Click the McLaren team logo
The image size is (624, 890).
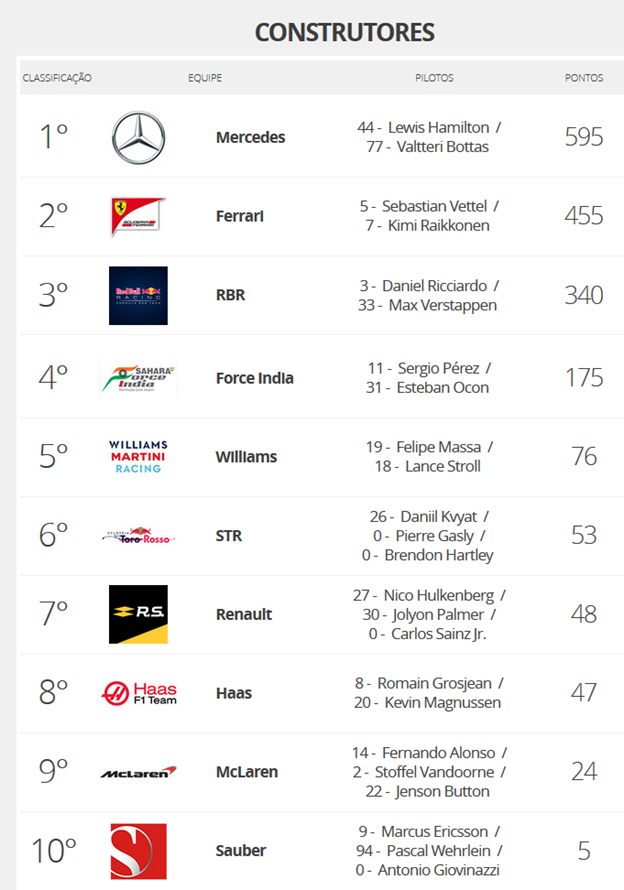[138, 772]
